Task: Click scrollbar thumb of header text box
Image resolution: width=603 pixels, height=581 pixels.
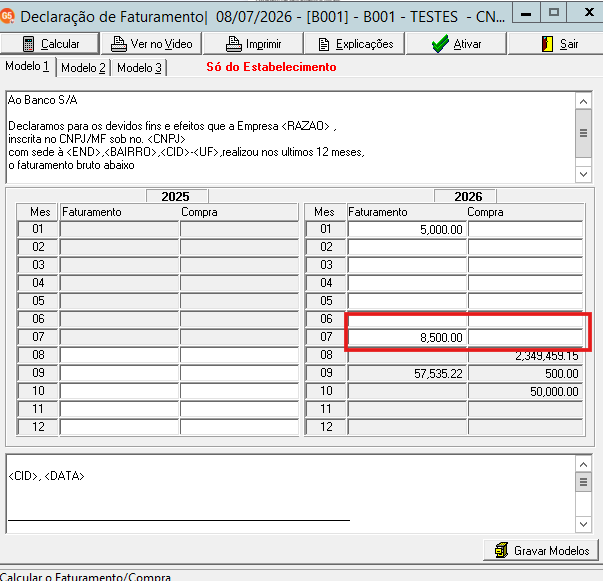Action: coord(583,133)
